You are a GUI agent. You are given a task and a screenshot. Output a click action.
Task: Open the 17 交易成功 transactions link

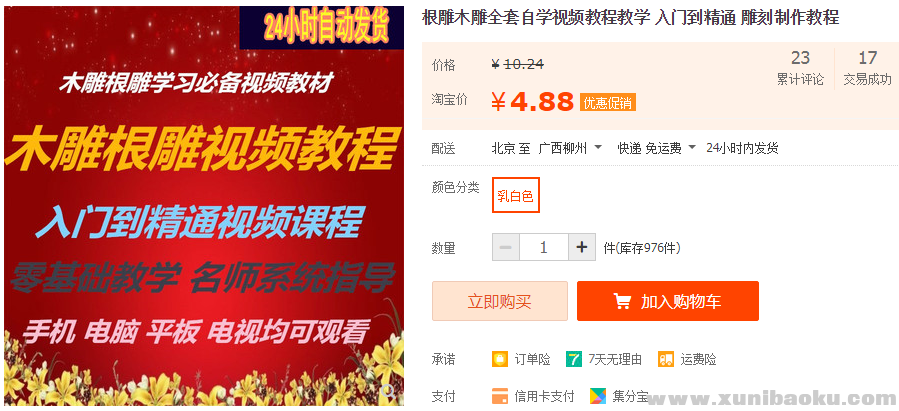pyautogui.click(x=867, y=68)
